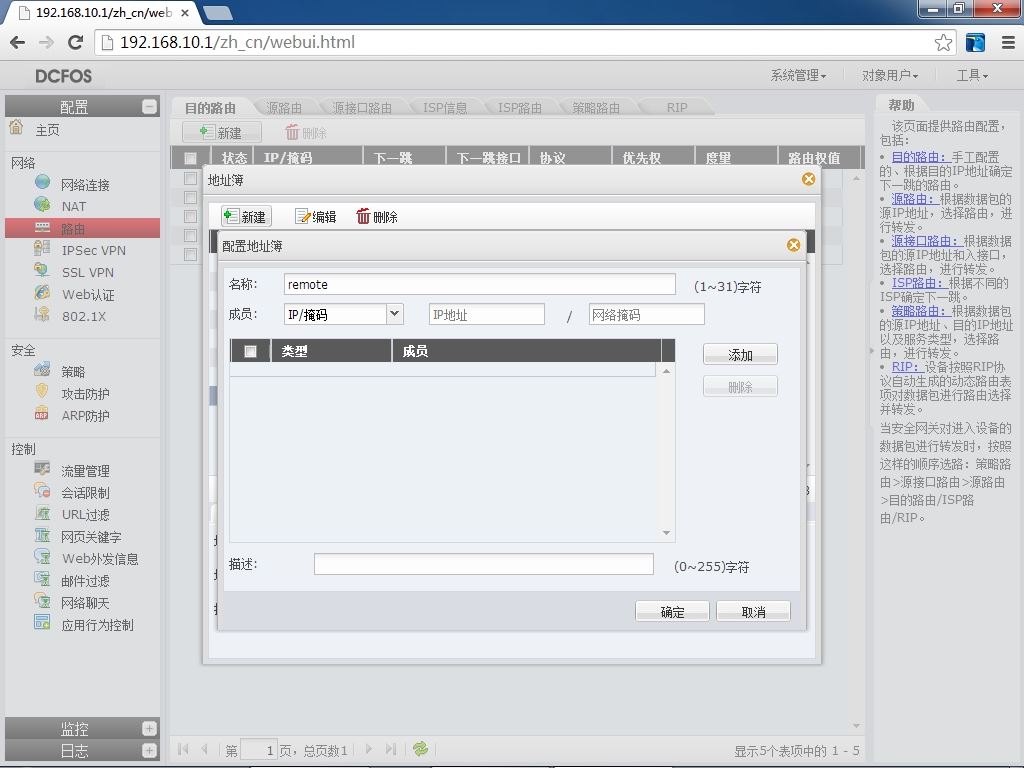Open the 流量管理 icon
This screenshot has height=768, width=1024.
[42, 469]
